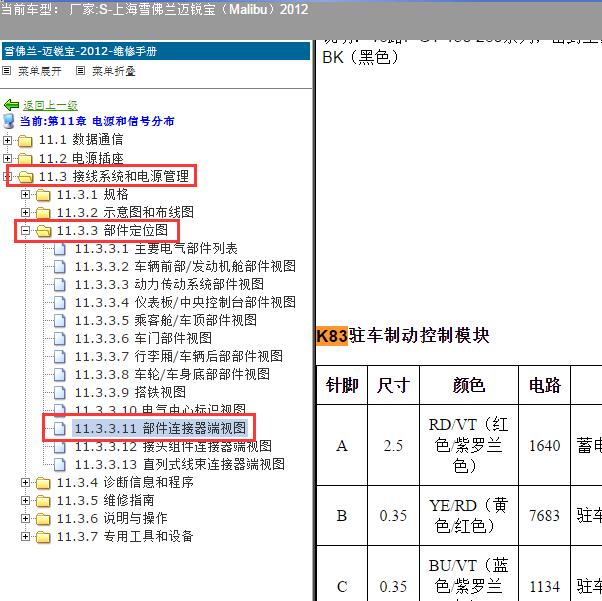The image size is (602, 601).
Task: Expand the 11.3.6 说明与操作 node
Action: [25, 519]
